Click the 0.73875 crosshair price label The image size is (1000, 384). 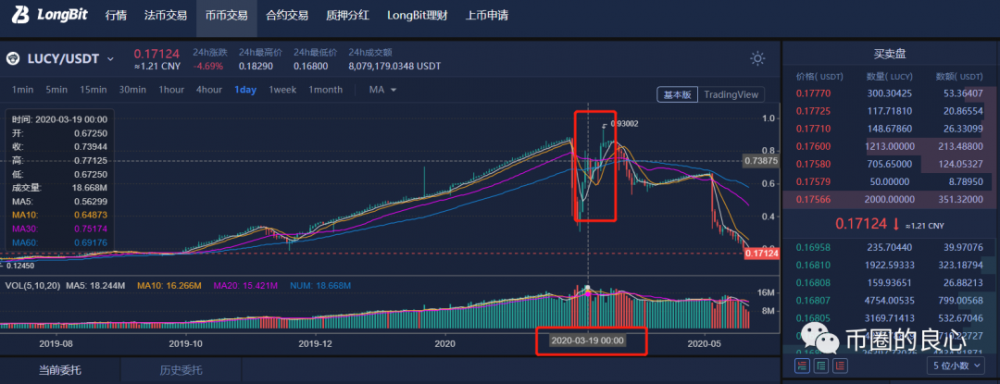coord(761,161)
